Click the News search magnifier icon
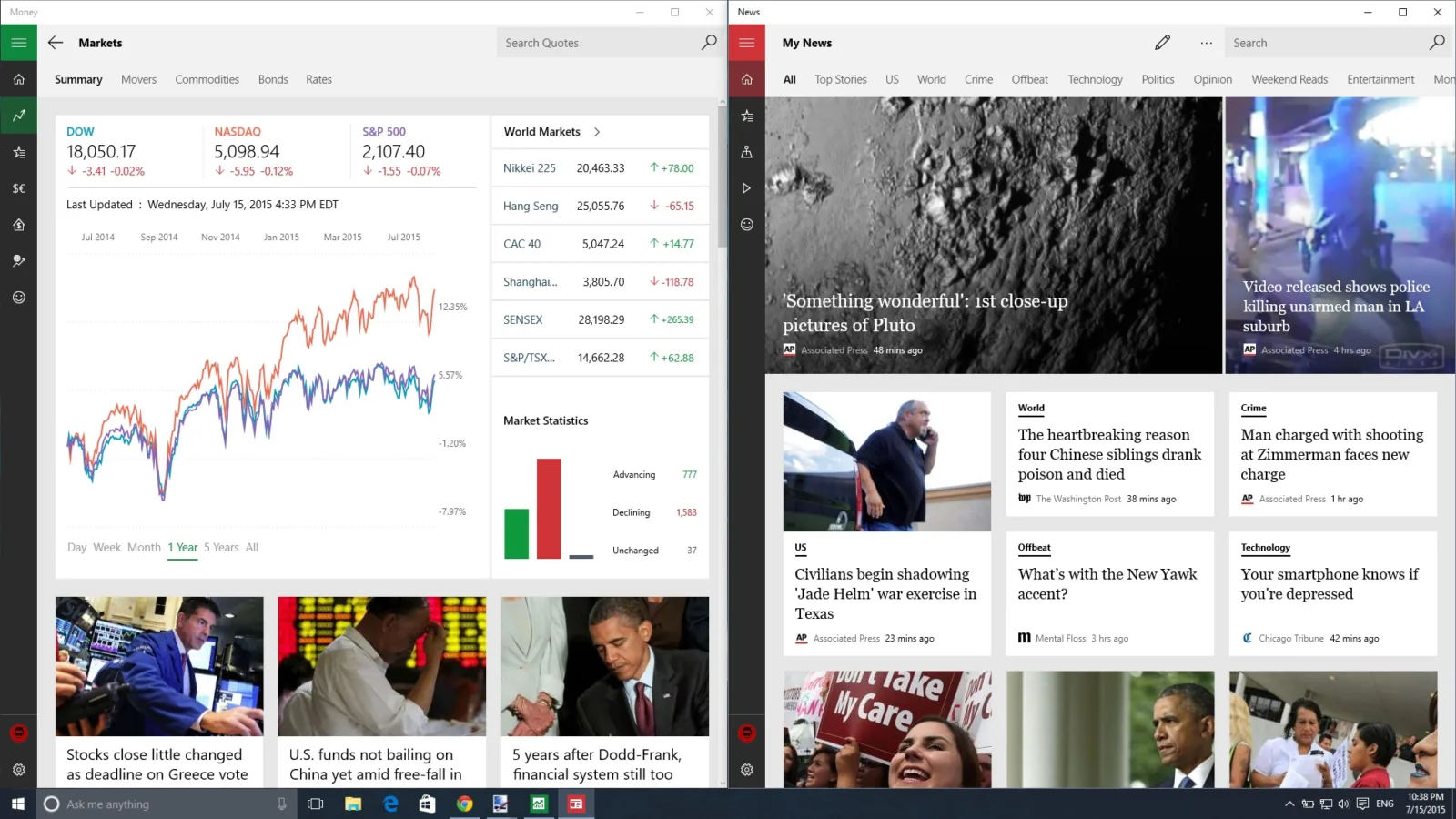 tap(1437, 43)
